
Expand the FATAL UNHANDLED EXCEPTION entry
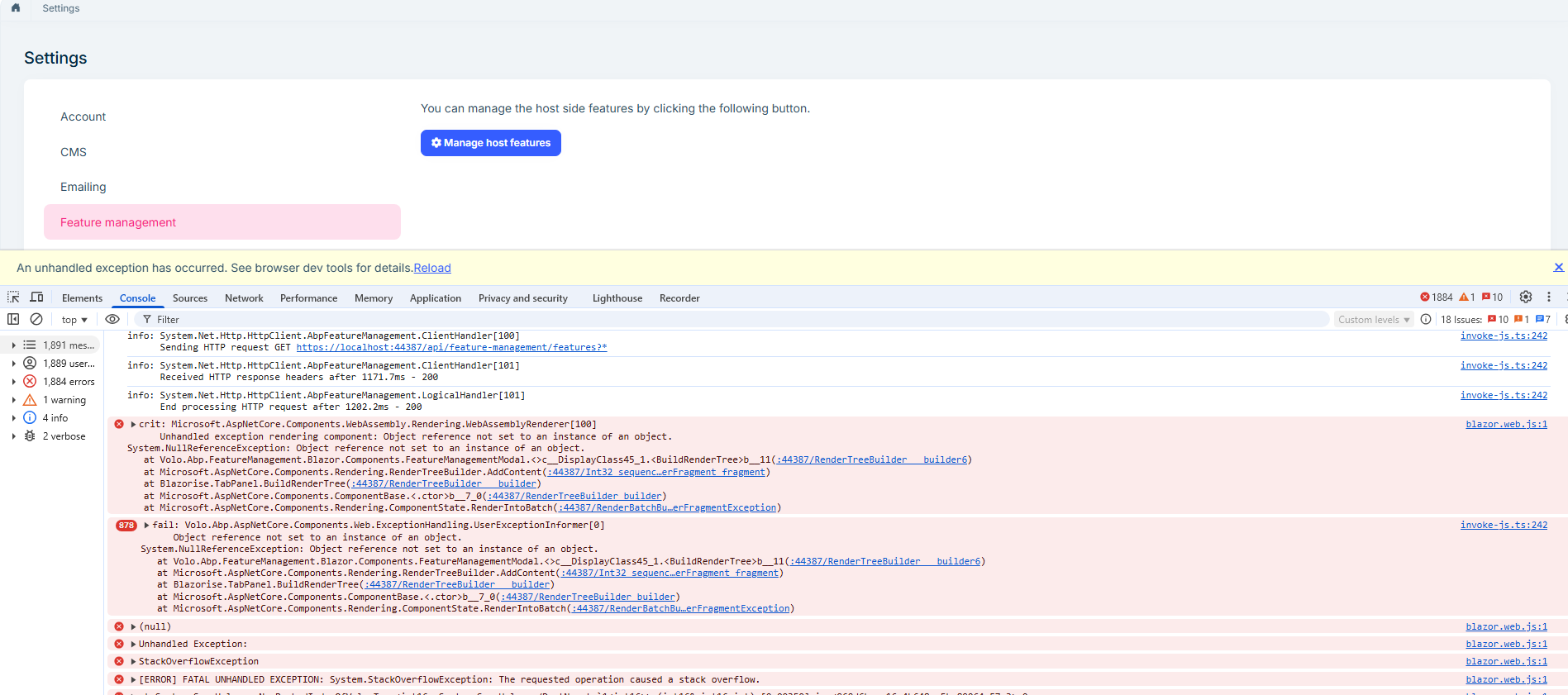click(x=133, y=679)
